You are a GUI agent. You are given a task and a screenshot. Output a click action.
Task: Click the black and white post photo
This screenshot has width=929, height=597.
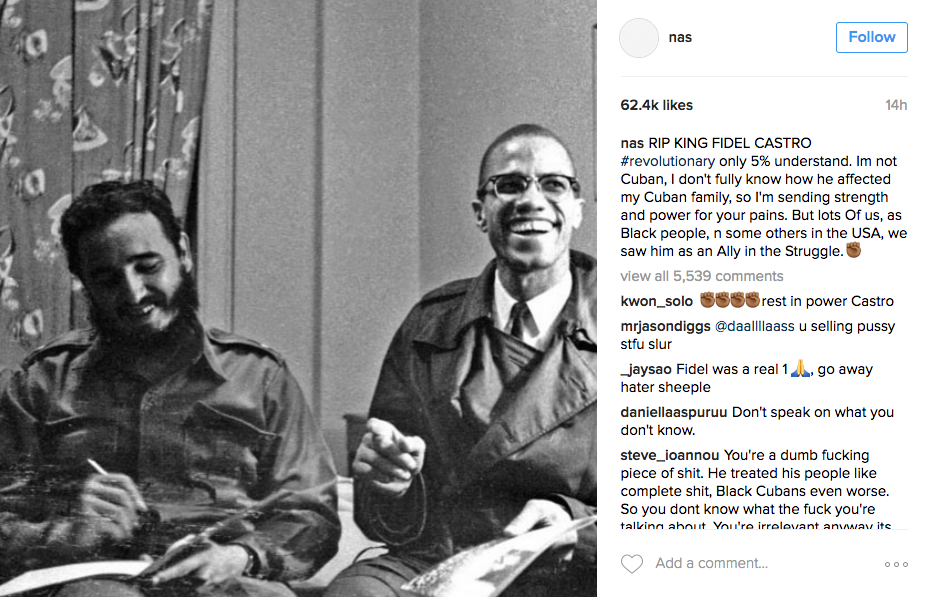(x=298, y=298)
